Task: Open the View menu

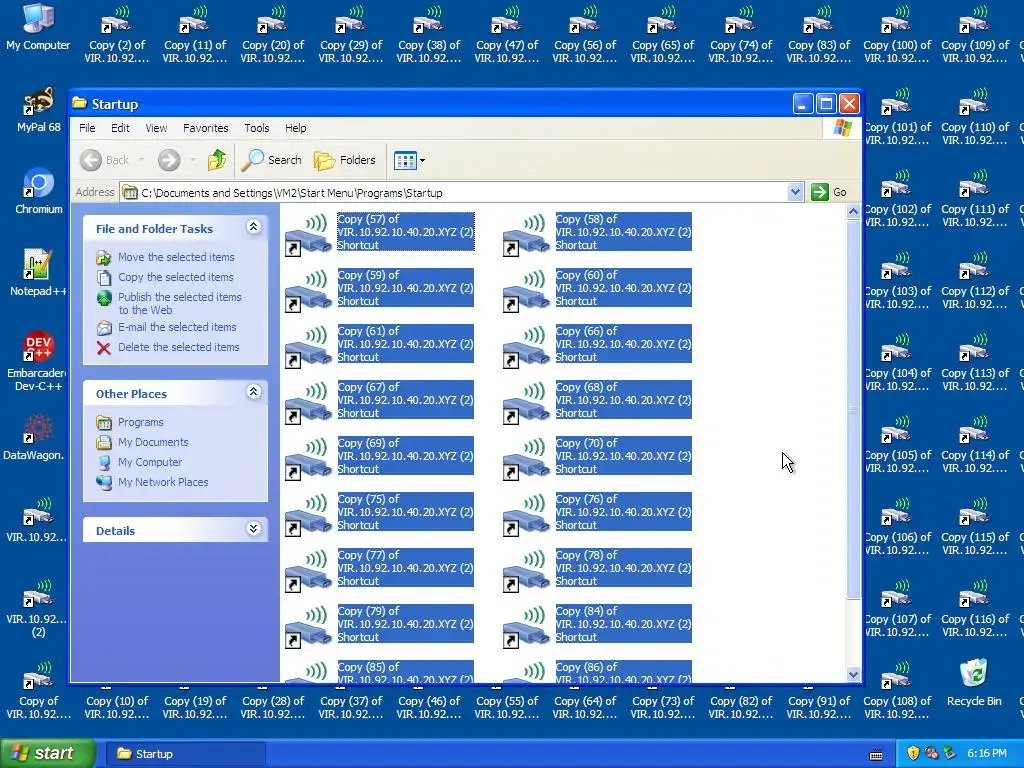Action: pyautogui.click(x=156, y=128)
